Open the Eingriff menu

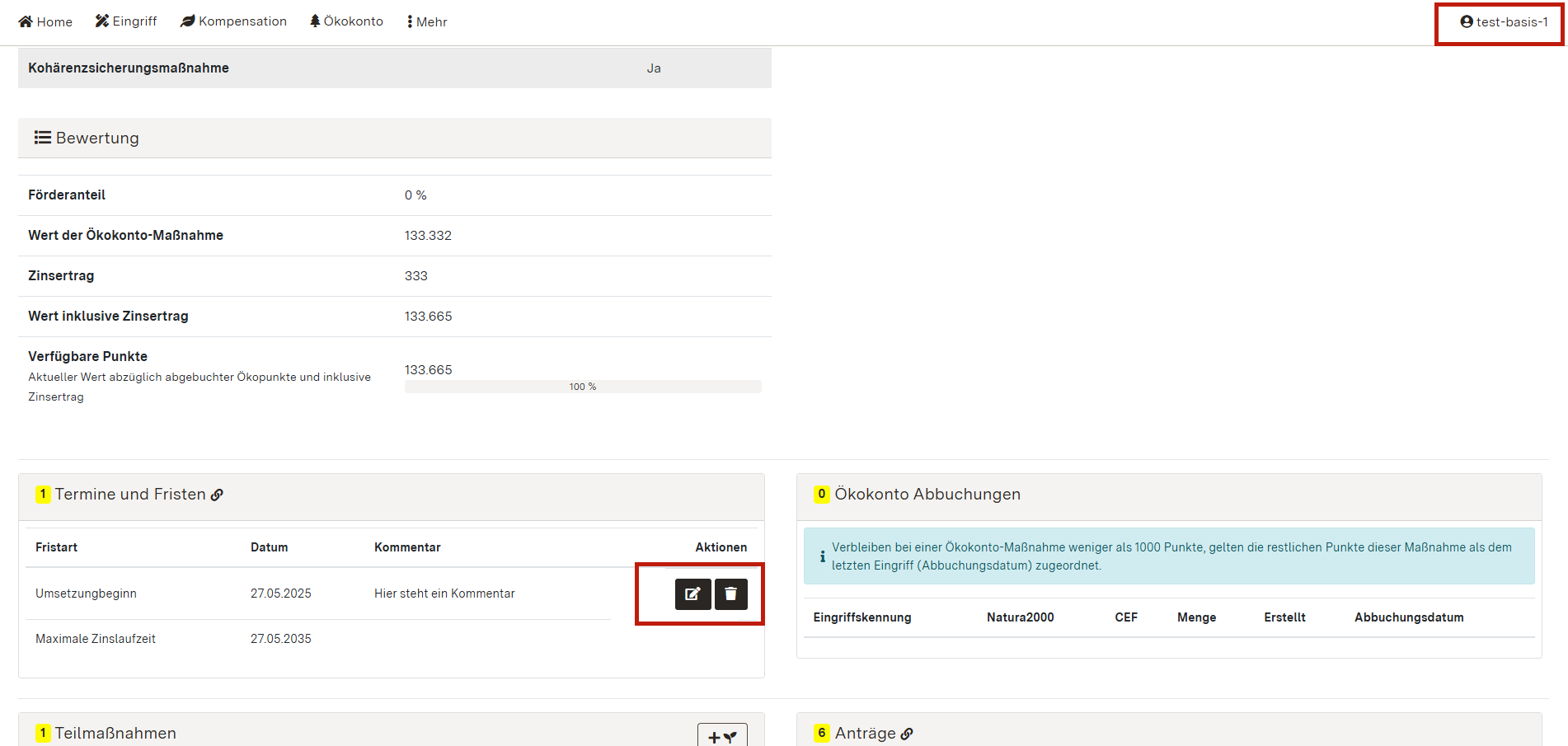pos(125,21)
